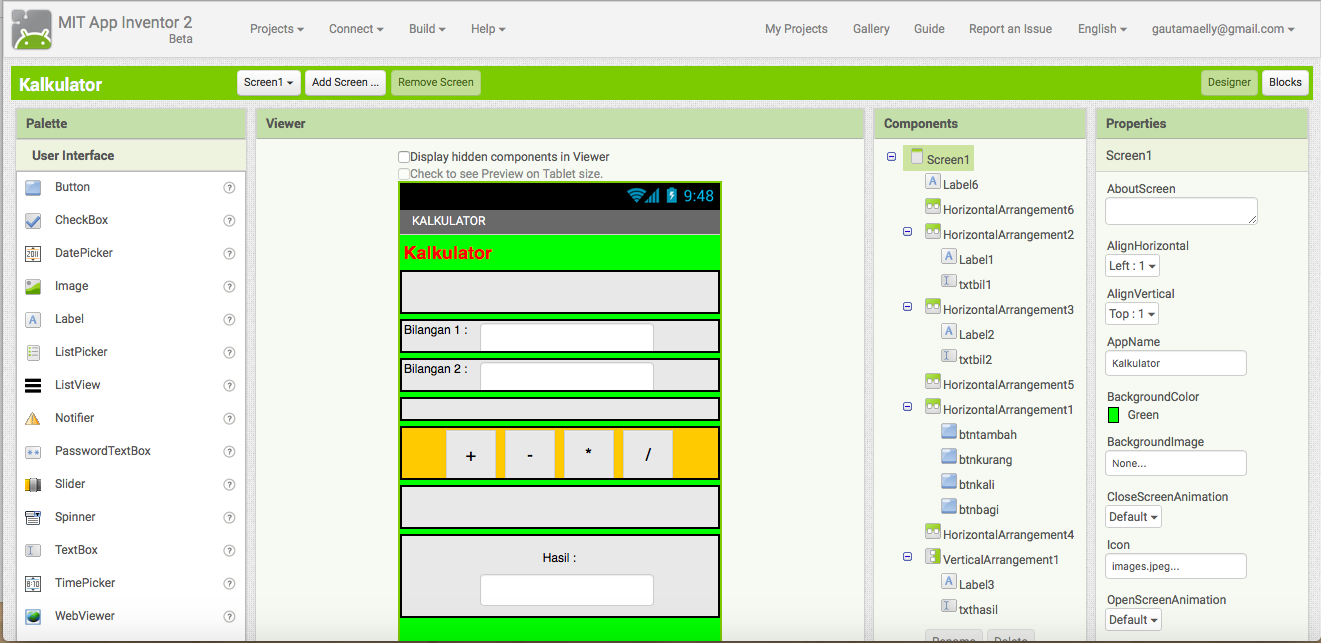Select the Image component in the Palette
The image size is (1321, 643).
point(71,286)
